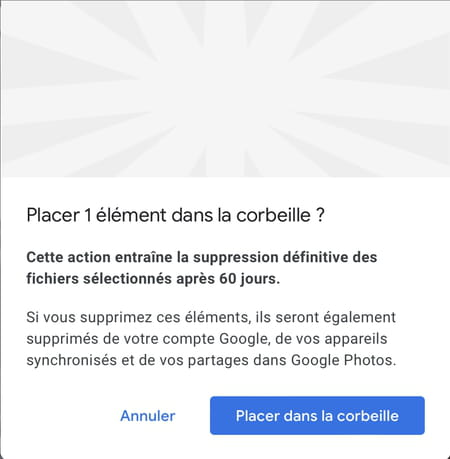Click the word appareils in the paragraph
Image resolution: width=450 pixels, height=459 pixels.
(x=356, y=339)
